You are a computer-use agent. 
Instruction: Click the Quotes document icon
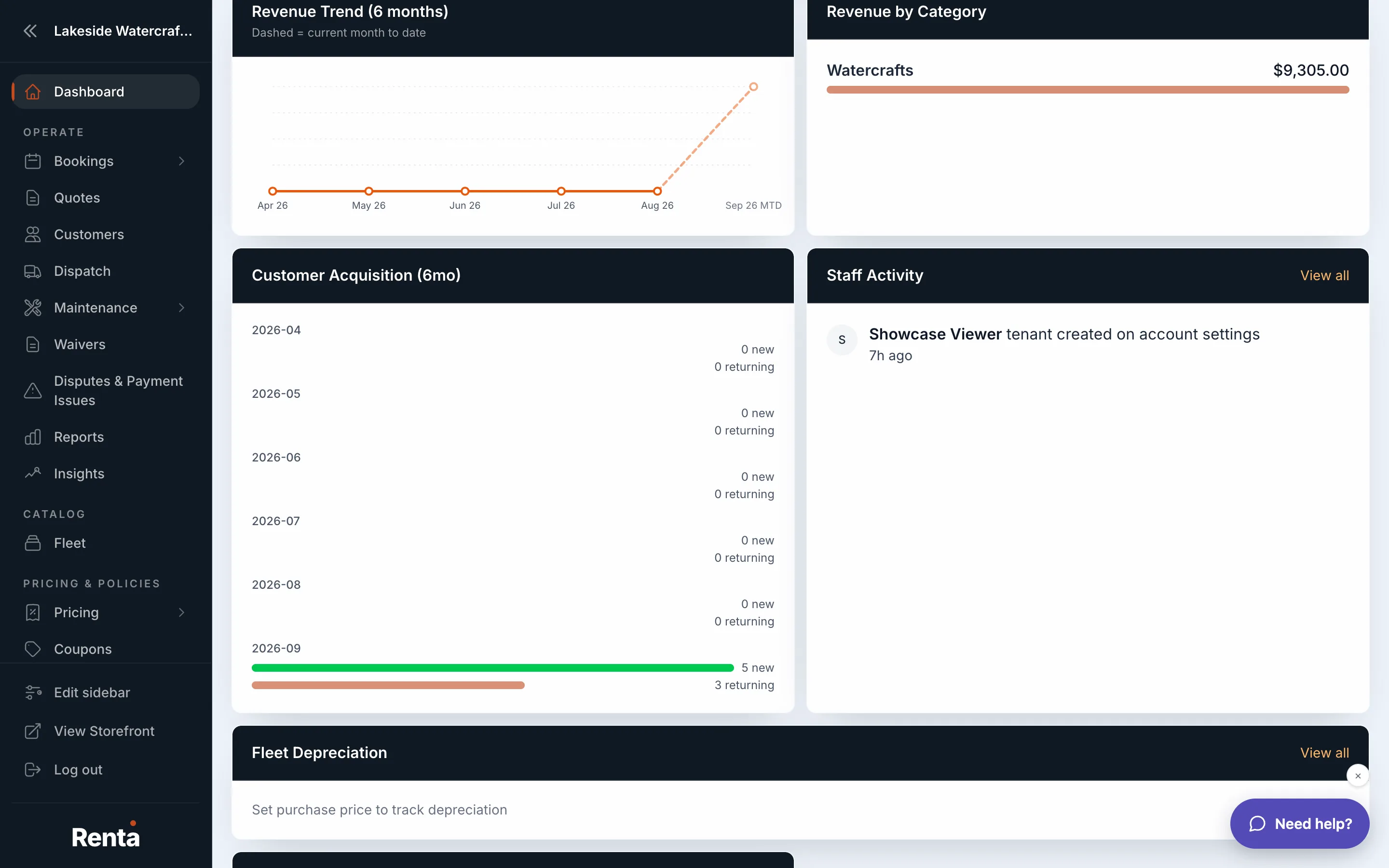click(x=33, y=198)
